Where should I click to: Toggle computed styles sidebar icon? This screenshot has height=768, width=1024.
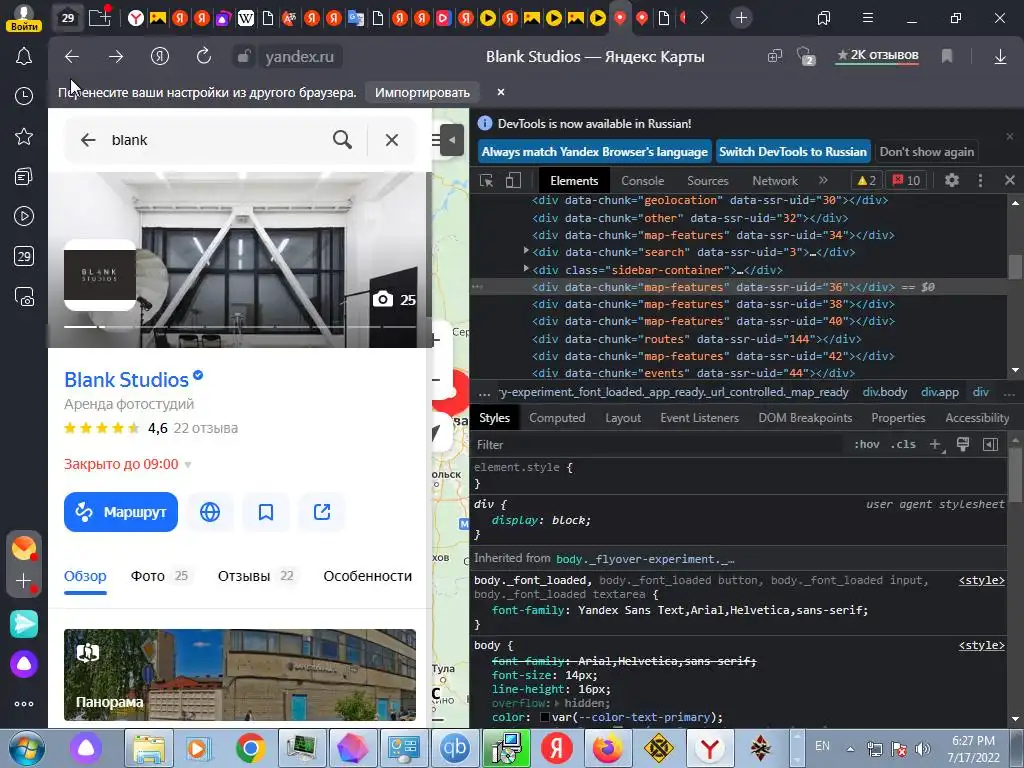click(x=990, y=445)
